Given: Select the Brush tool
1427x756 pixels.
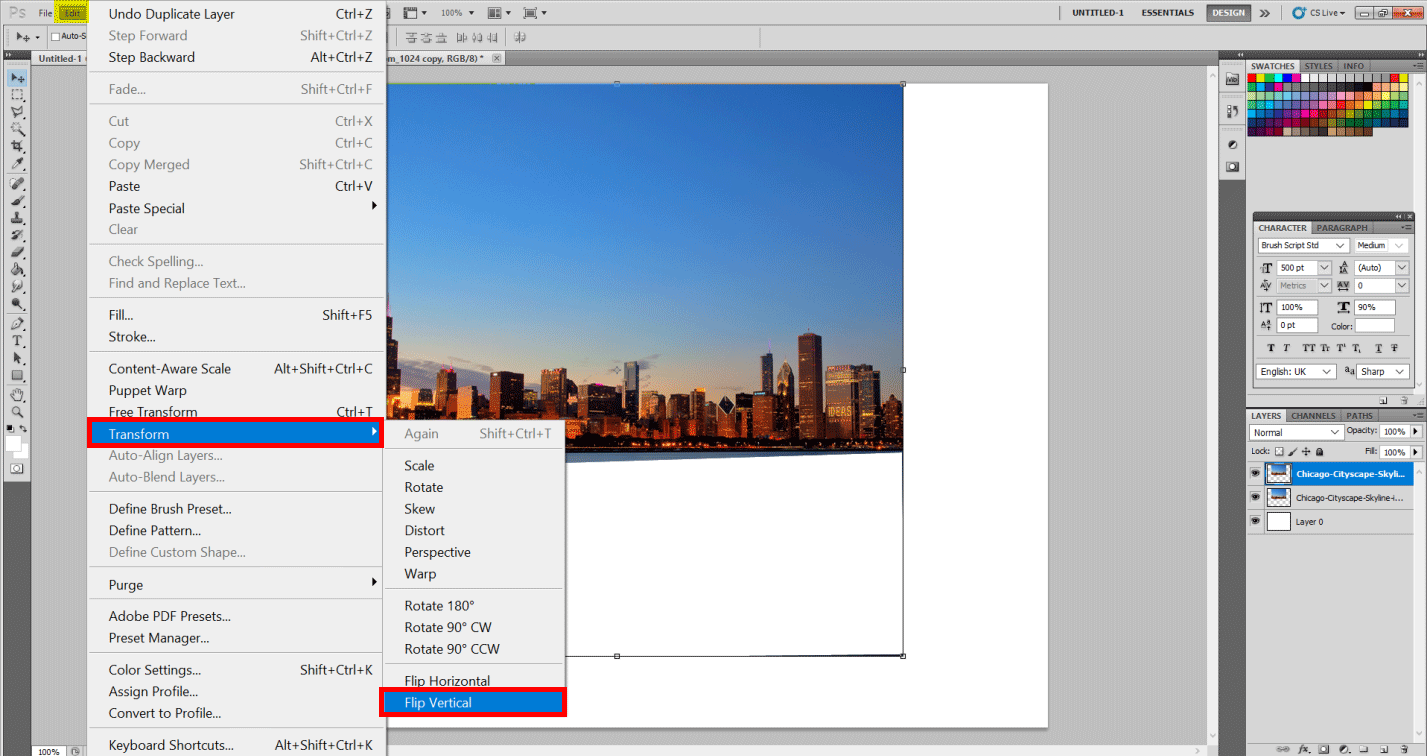Looking at the screenshot, I should [17, 201].
